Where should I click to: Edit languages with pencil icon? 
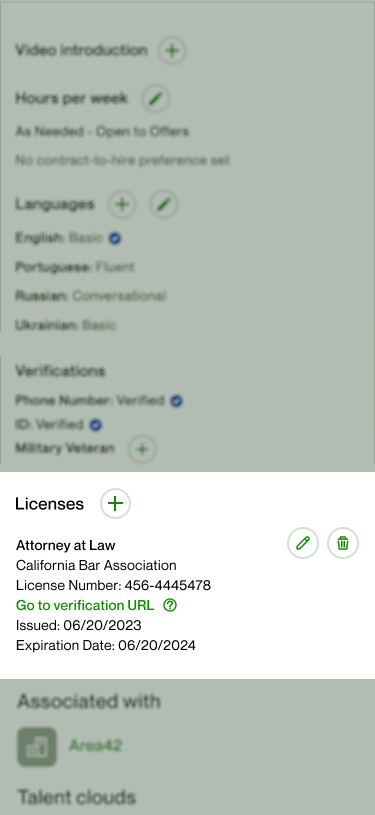(163, 204)
